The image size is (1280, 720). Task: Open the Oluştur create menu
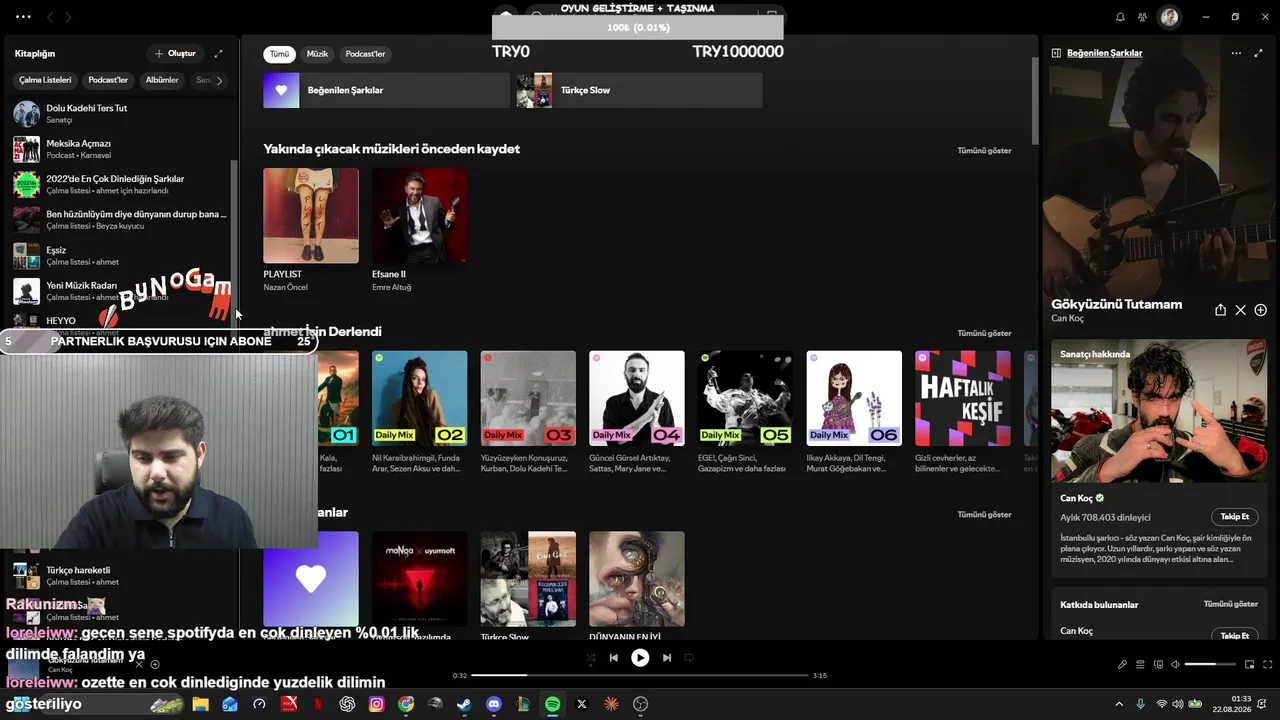[x=175, y=53]
